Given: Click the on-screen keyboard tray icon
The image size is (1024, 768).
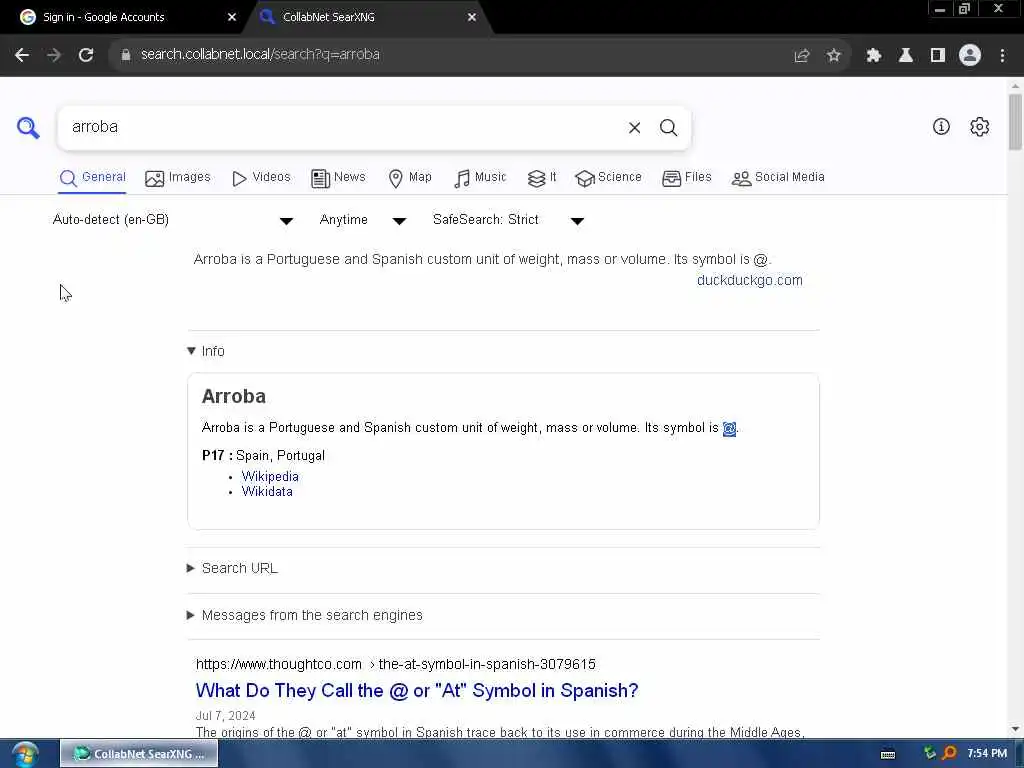Looking at the screenshot, I should [x=888, y=754].
